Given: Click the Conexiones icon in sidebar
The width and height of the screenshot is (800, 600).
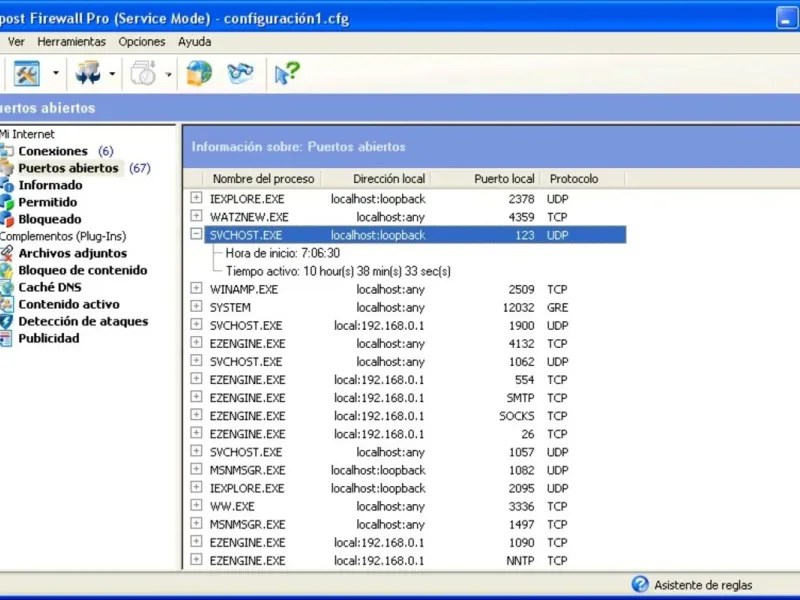Looking at the screenshot, I should [x=7, y=151].
